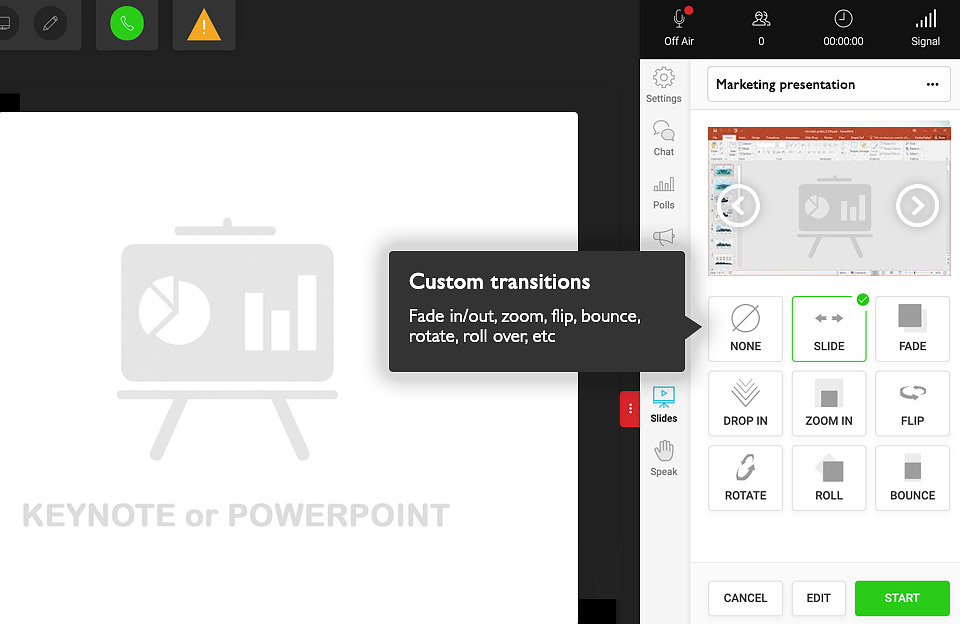Go to the previous slide arrow
This screenshot has height=624, width=960.
740,205
